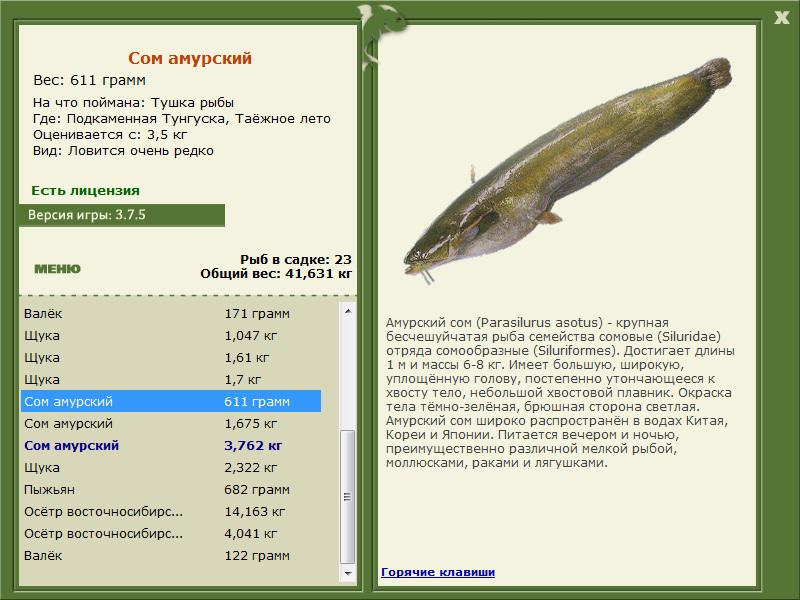
Task: Click the Рыб в садке: 23 counter
Action: coord(296,259)
